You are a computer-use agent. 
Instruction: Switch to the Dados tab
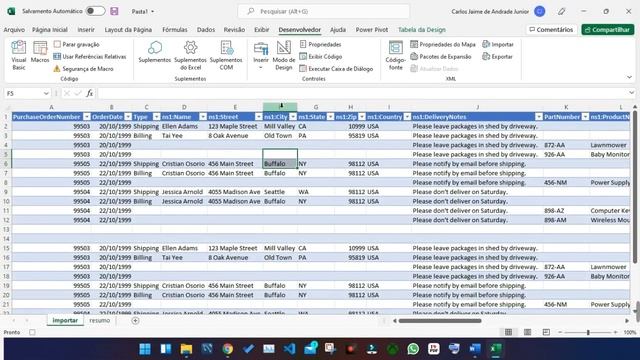pyautogui.click(x=206, y=29)
